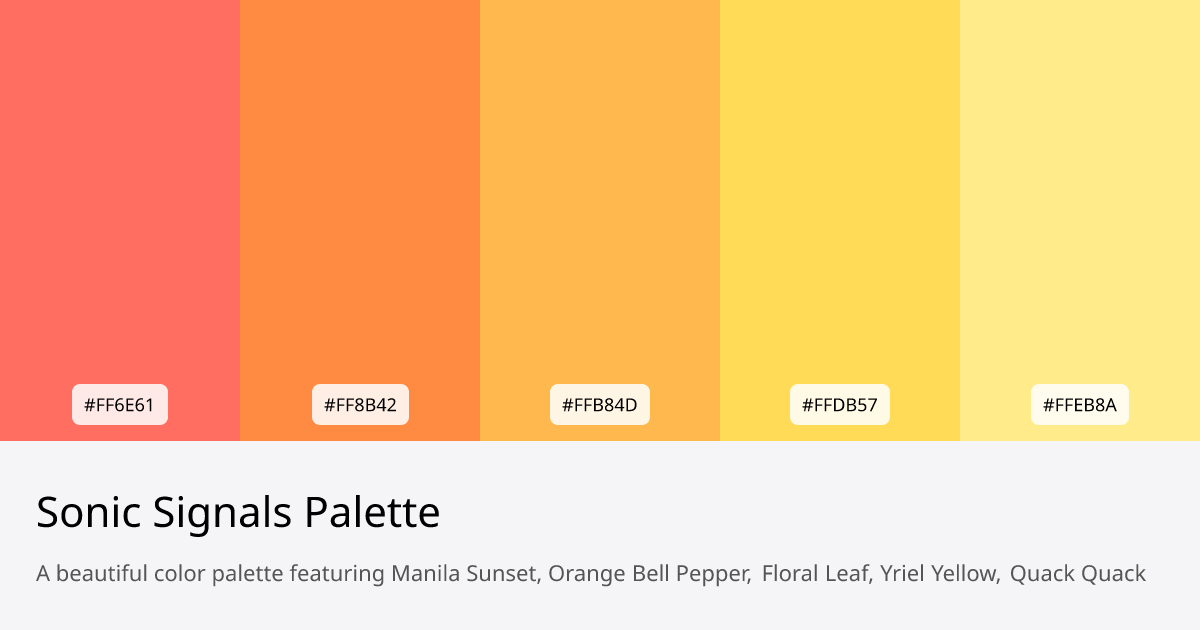Click the word "Palette" in the heading
The image size is (1200, 630).
(x=372, y=513)
